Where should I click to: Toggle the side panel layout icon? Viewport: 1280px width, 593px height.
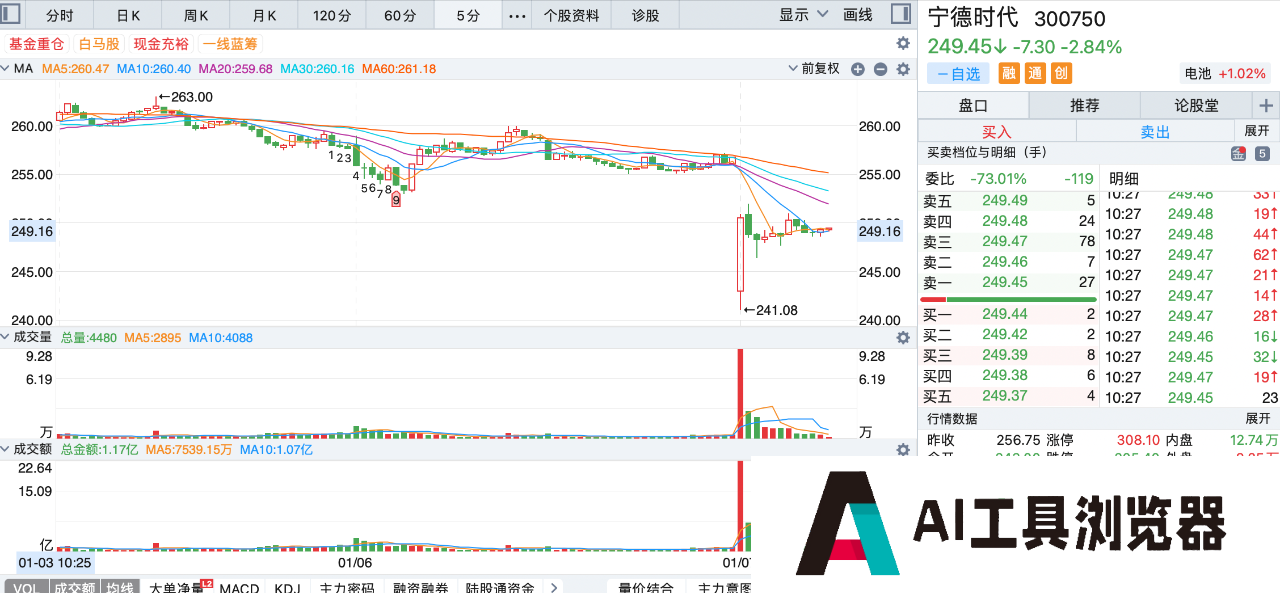902,15
